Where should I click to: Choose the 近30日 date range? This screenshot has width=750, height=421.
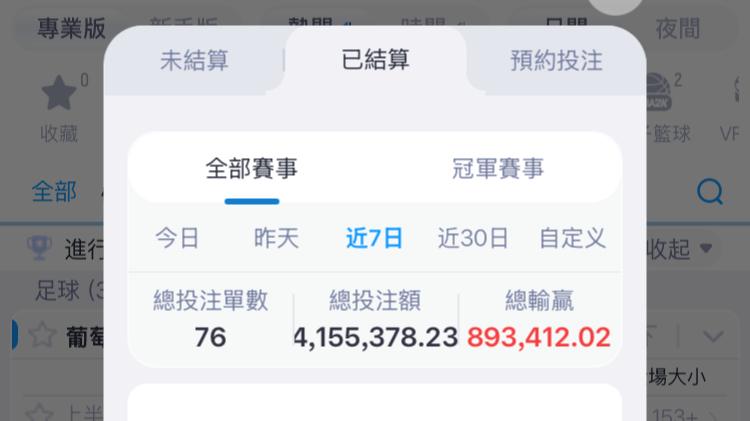coord(473,238)
